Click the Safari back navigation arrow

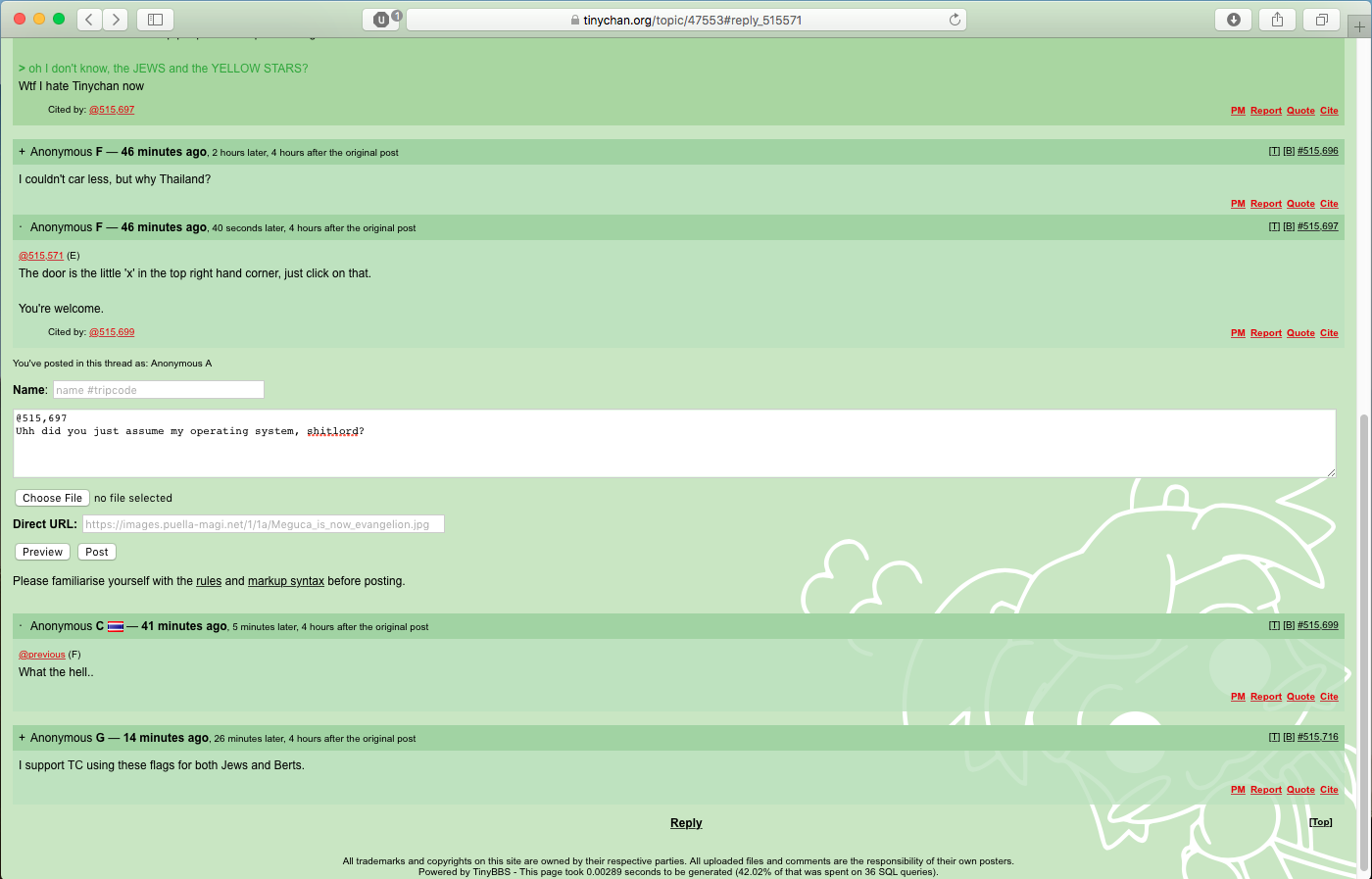89,20
